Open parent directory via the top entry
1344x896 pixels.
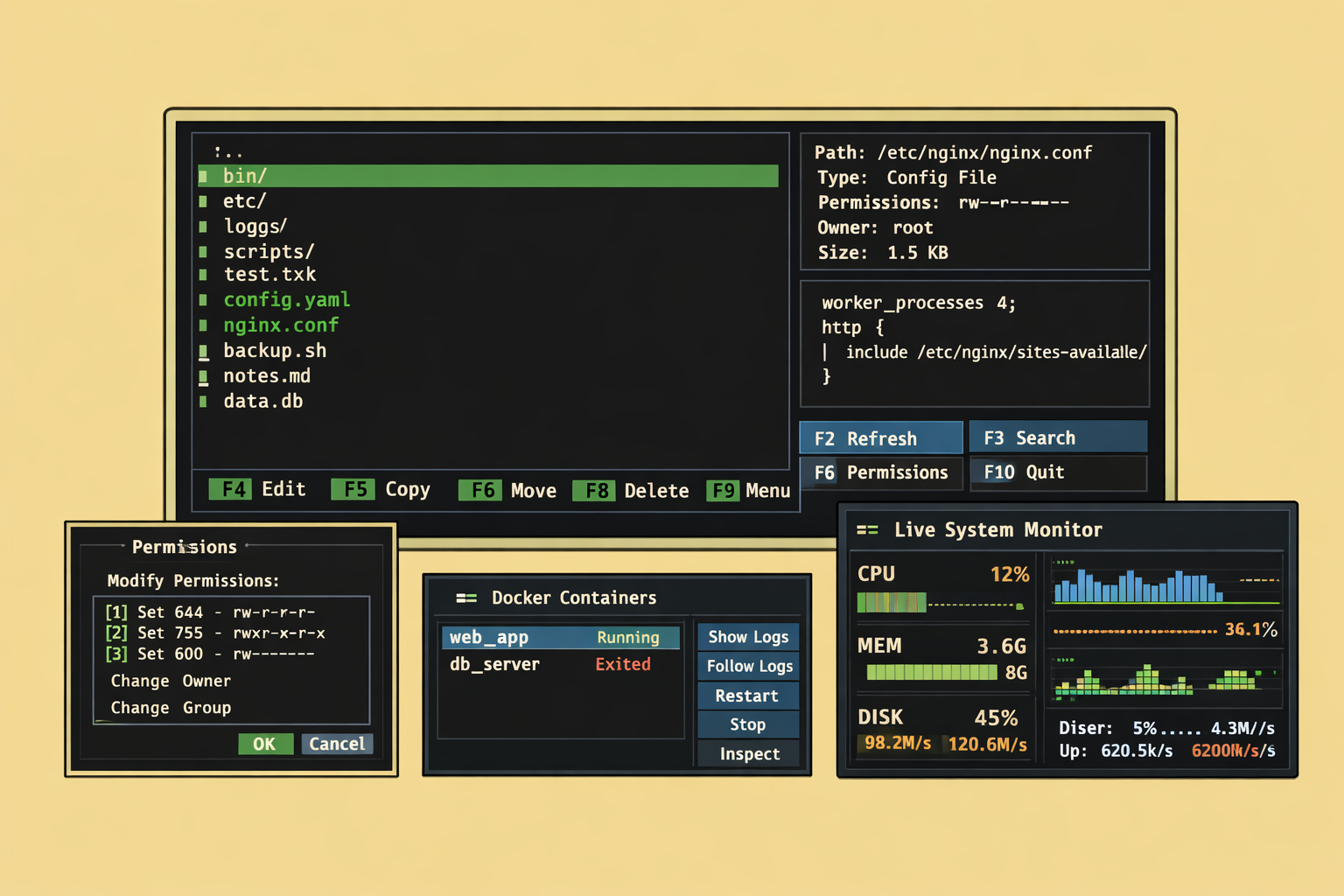[x=228, y=150]
